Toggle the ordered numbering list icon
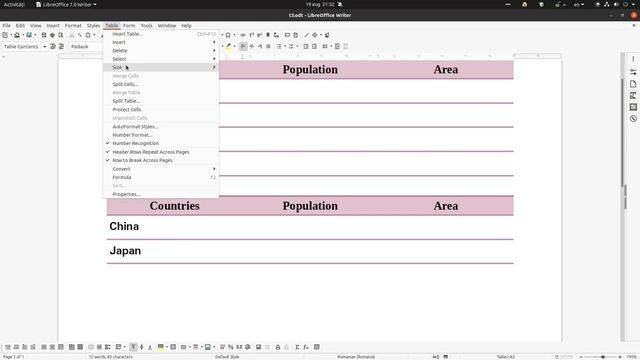The image size is (640, 360). tap(291, 47)
